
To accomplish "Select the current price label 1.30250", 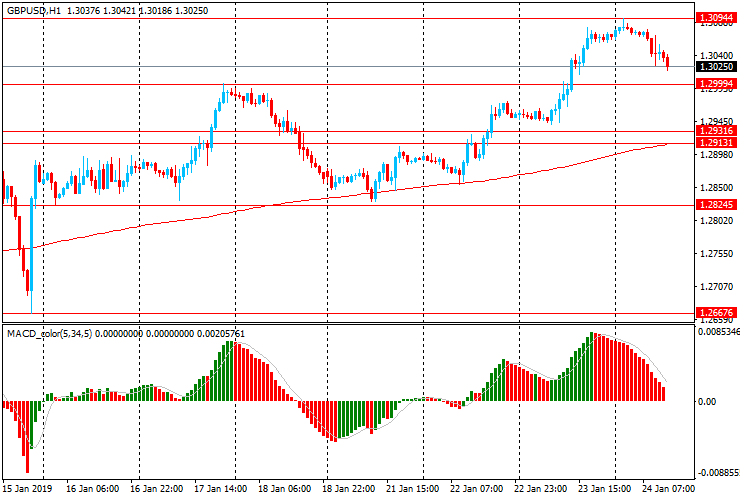I will click(716, 67).
